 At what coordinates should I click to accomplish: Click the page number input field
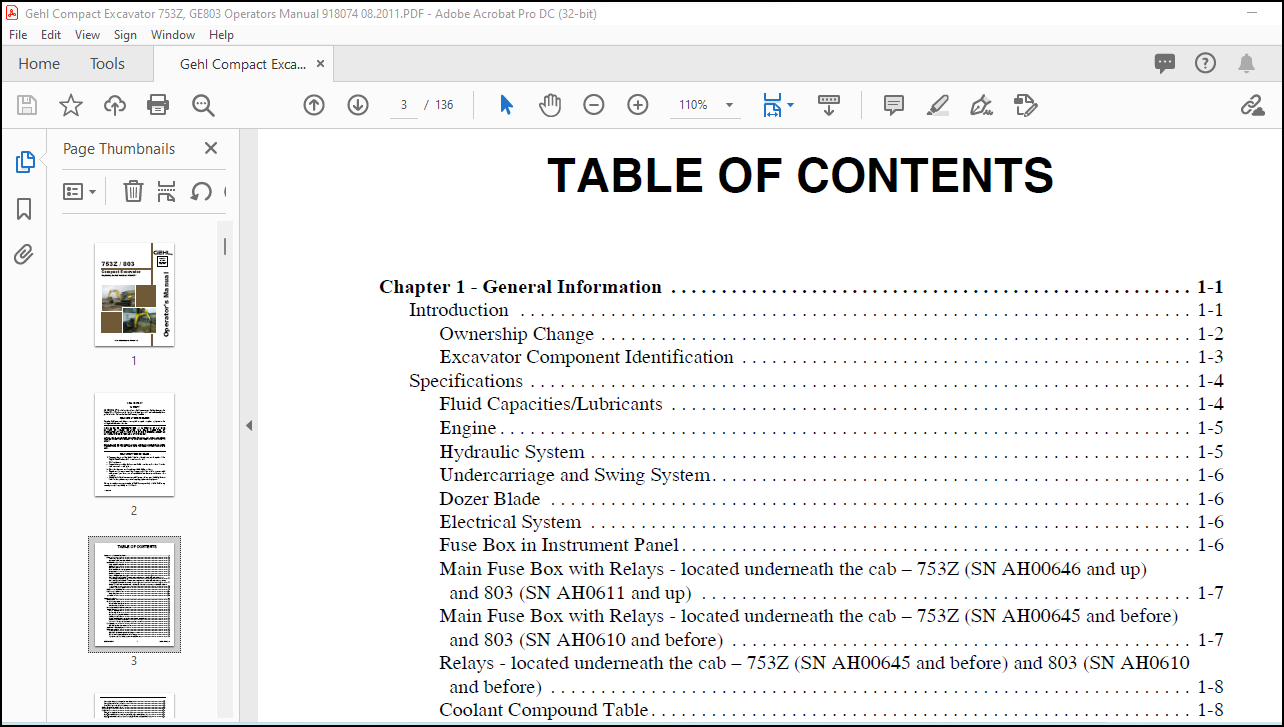pos(403,105)
